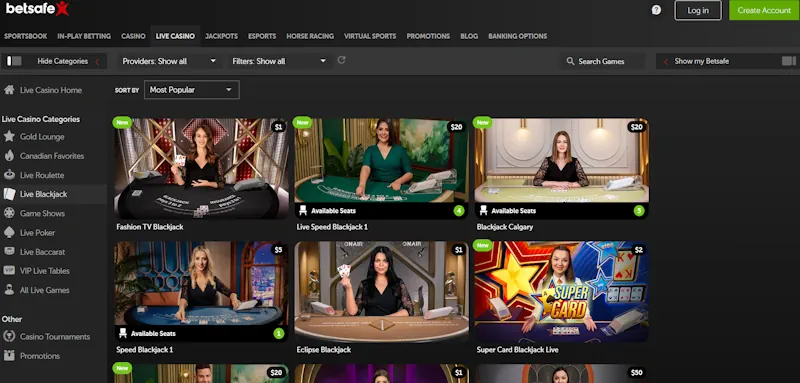Open the Fashion TV Blackjack game thumbnail

pos(201,168)
